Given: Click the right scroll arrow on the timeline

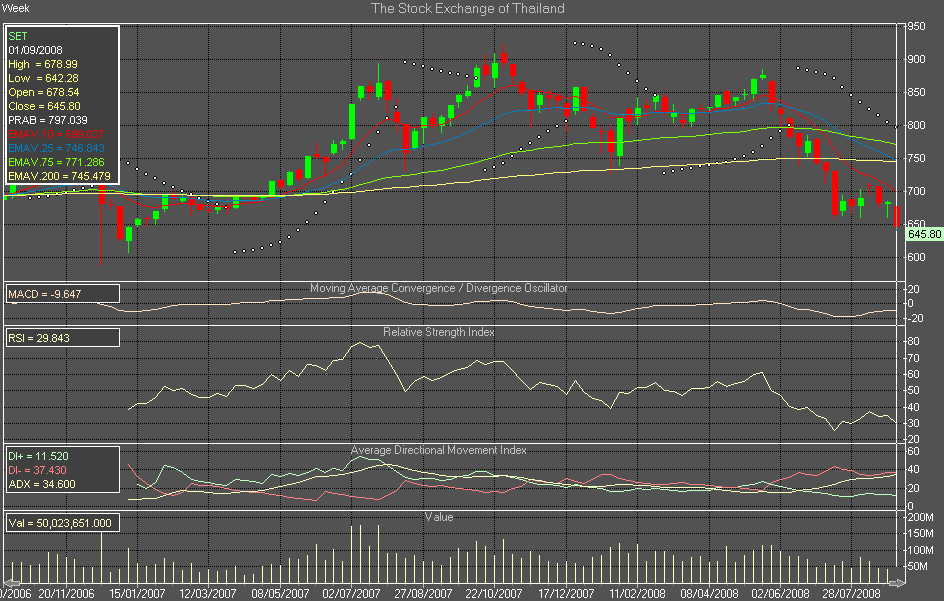Looking at the screenshot, I should coord(896,583).
